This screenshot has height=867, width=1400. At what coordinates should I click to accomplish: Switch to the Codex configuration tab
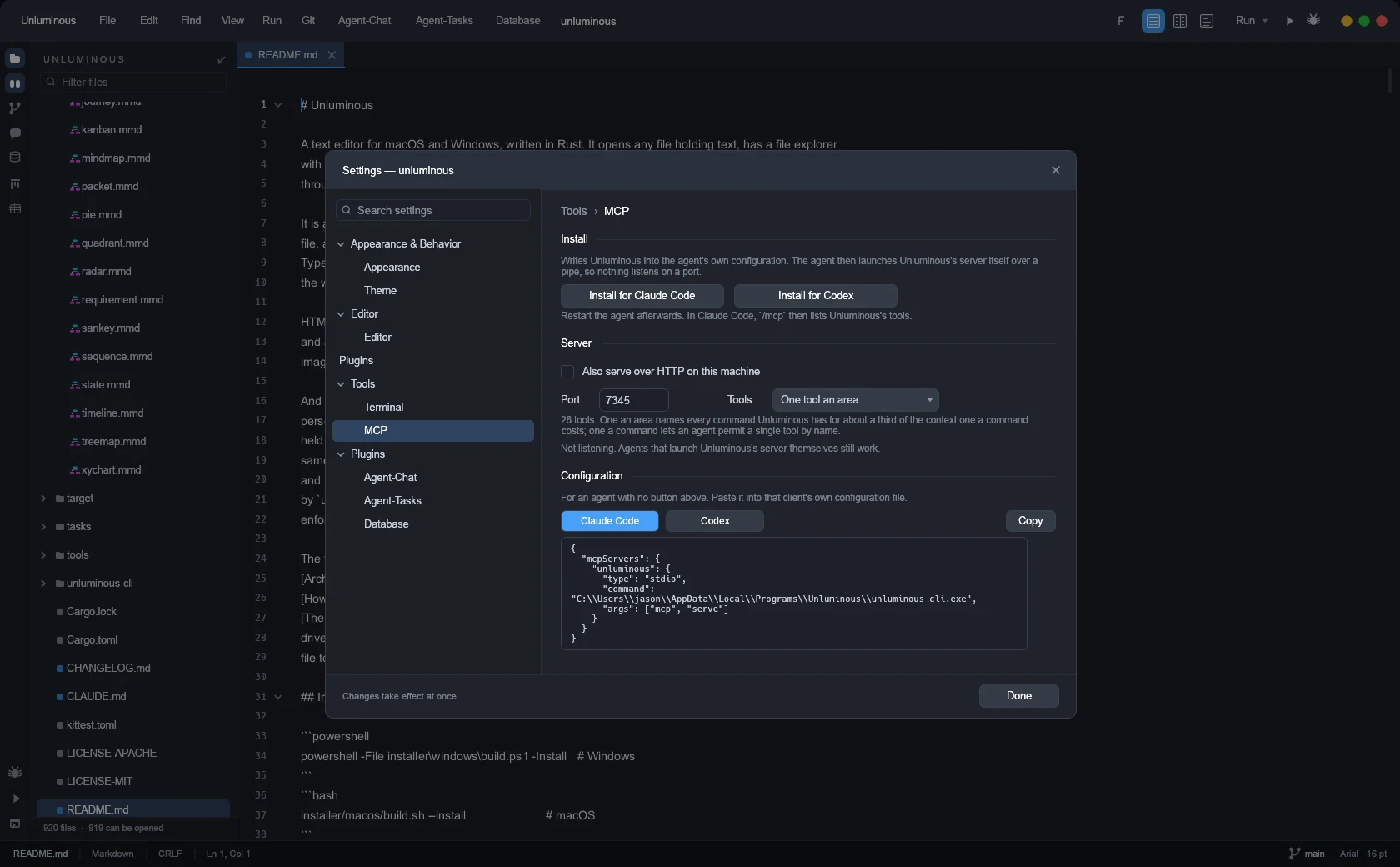[x=715, y=521]
